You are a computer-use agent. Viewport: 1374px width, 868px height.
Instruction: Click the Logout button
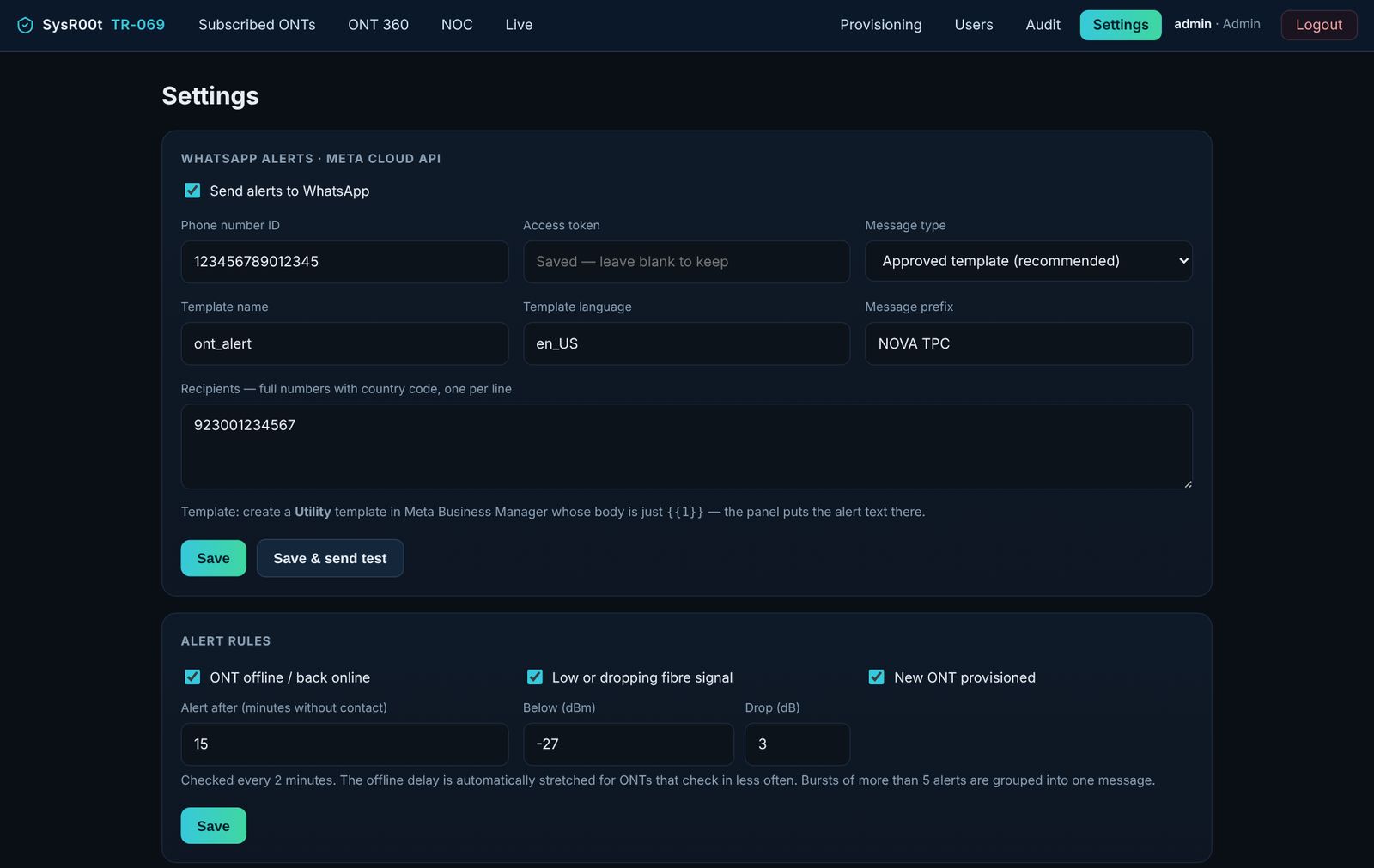click(1318, 25)
